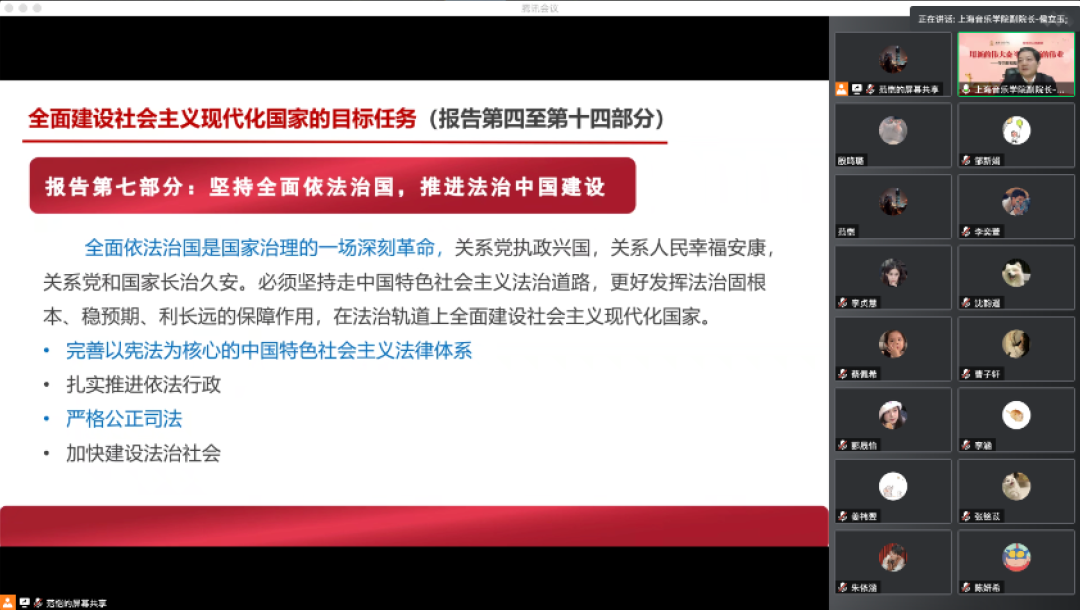Screen dimensions: 1080x610
Task: Click the muted mic icon next to 曹子轩
Action: click(x=966, y=372)
